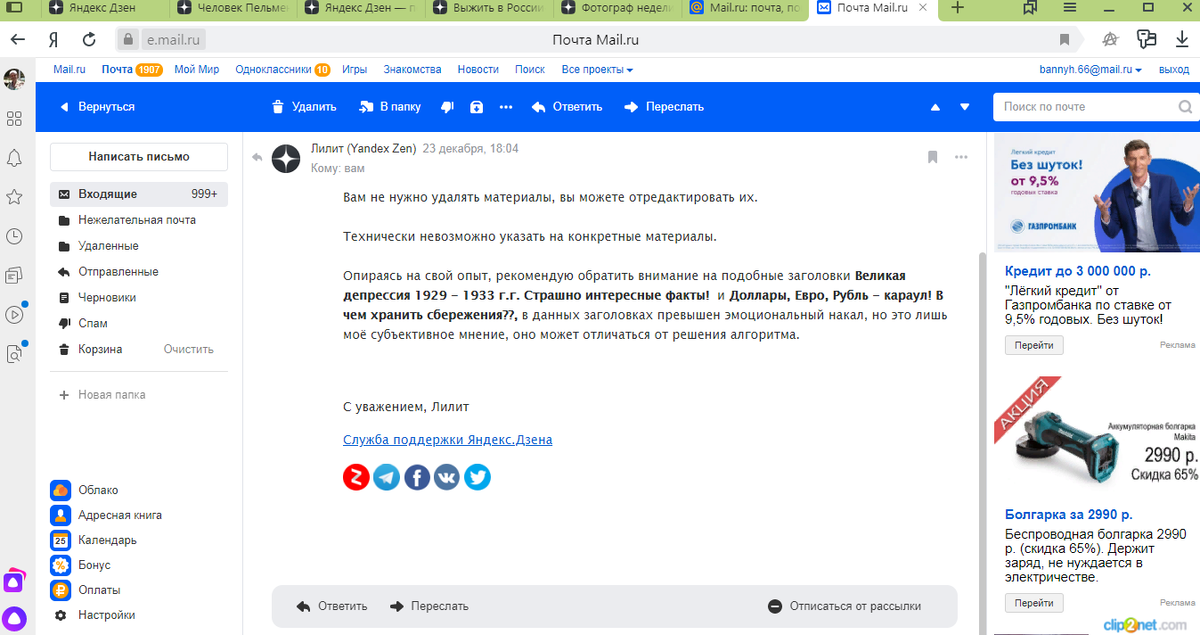Switch to the Фотограф недели browser tab
This screenshot has width=1200, height=635.
[x=618, y=9]
